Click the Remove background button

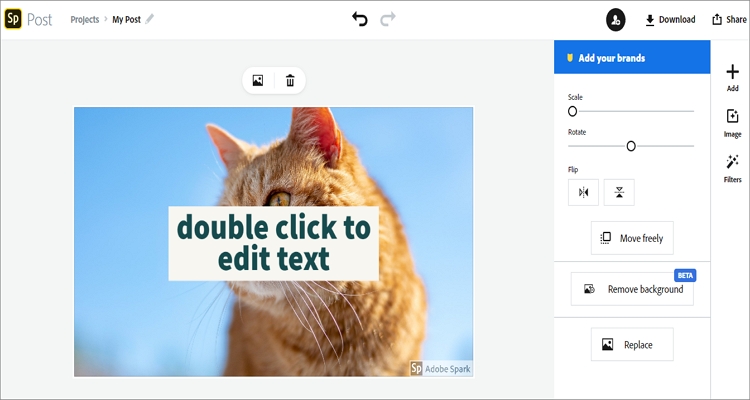[632, 289]
